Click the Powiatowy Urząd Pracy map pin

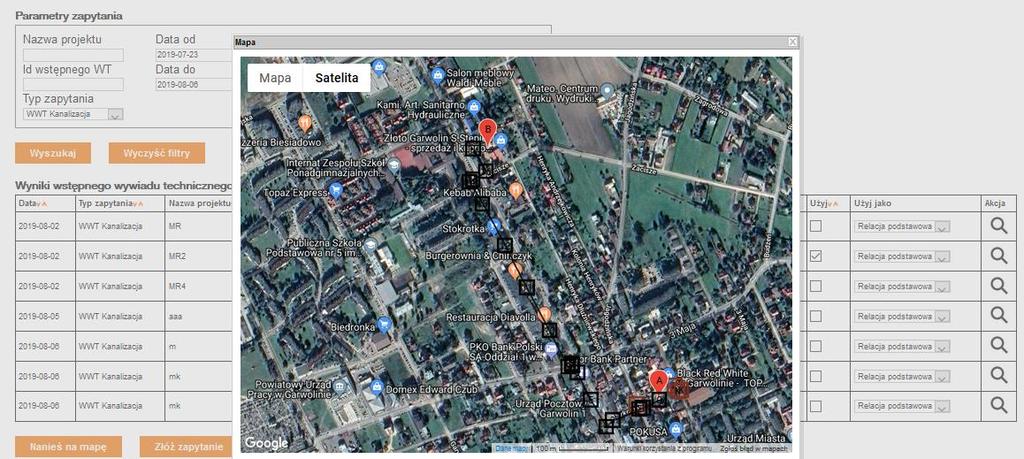pos(338,387)
